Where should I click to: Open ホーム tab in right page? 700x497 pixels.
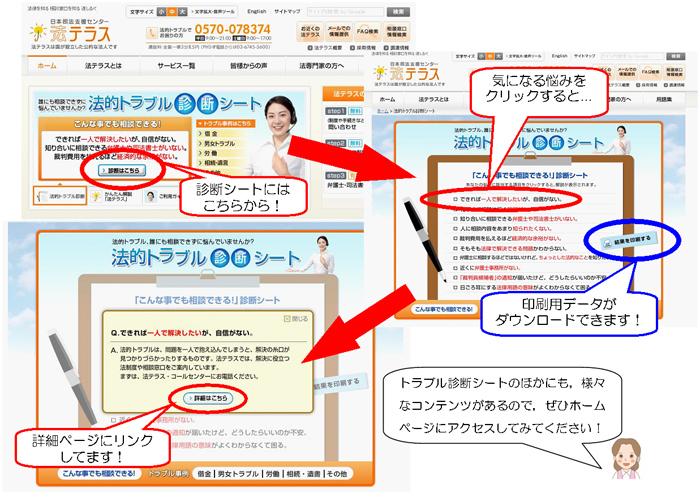click(387, 99)
